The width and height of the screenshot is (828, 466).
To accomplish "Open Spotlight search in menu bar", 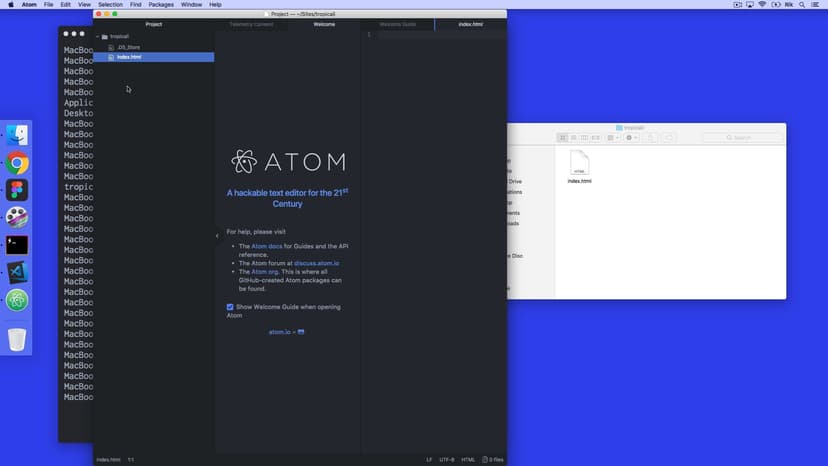I will point(802,4).
